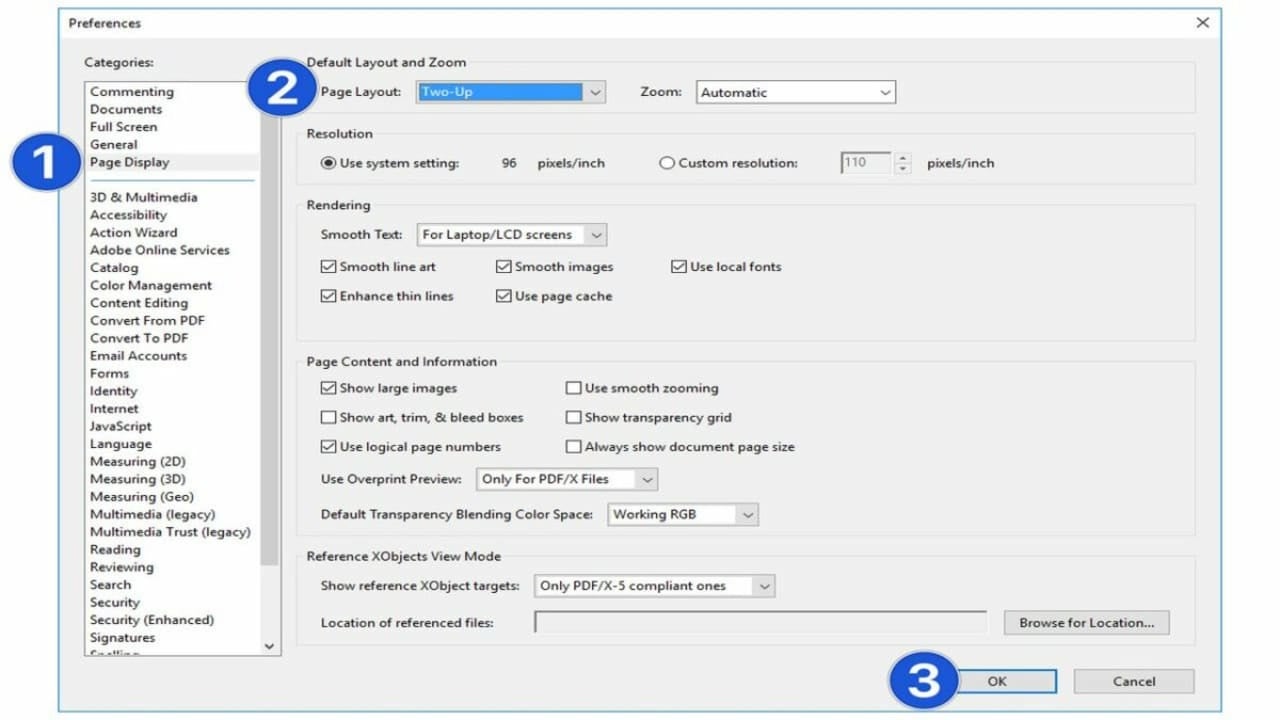Open the Zoom dropdown set to Automatic

[796, 92]
